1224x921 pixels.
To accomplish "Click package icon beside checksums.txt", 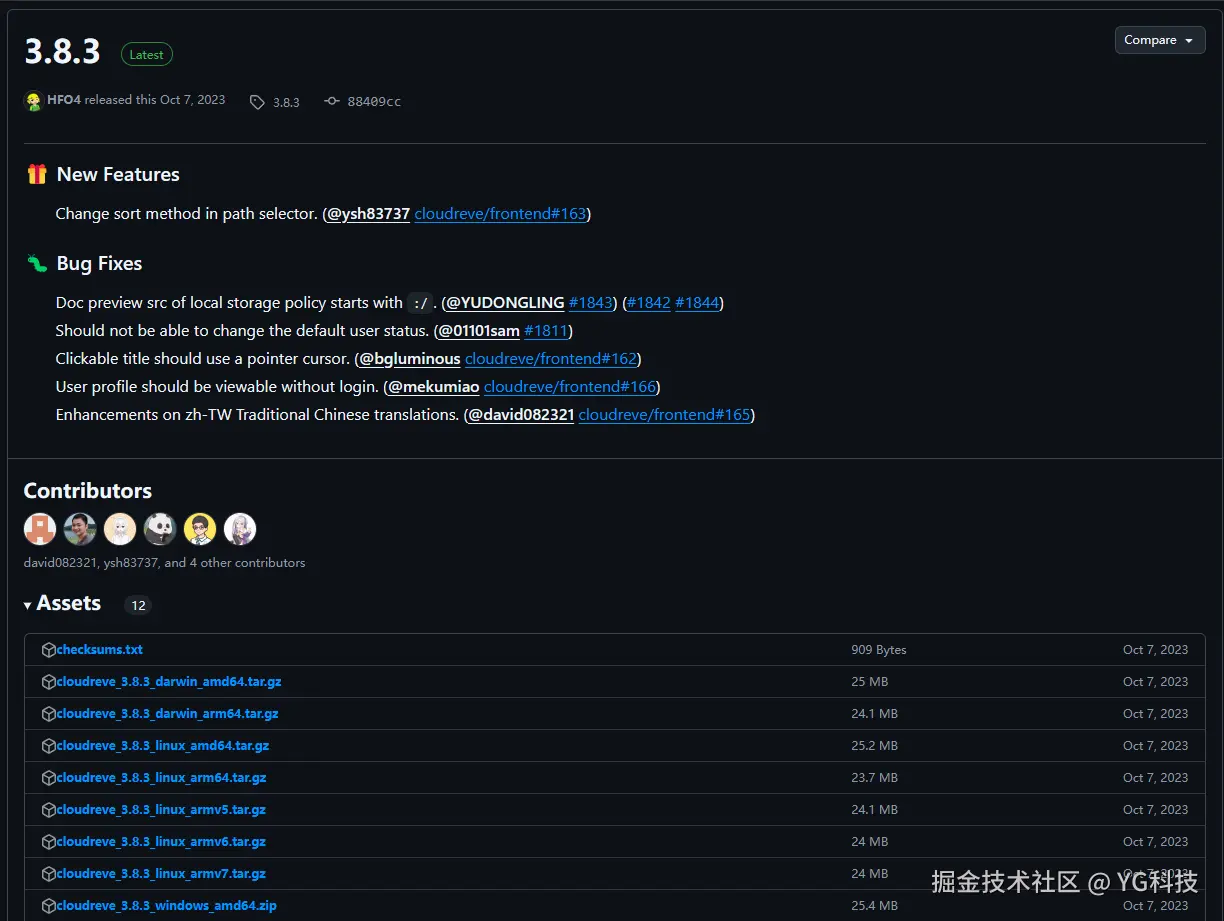I will [x=49, y=650].
